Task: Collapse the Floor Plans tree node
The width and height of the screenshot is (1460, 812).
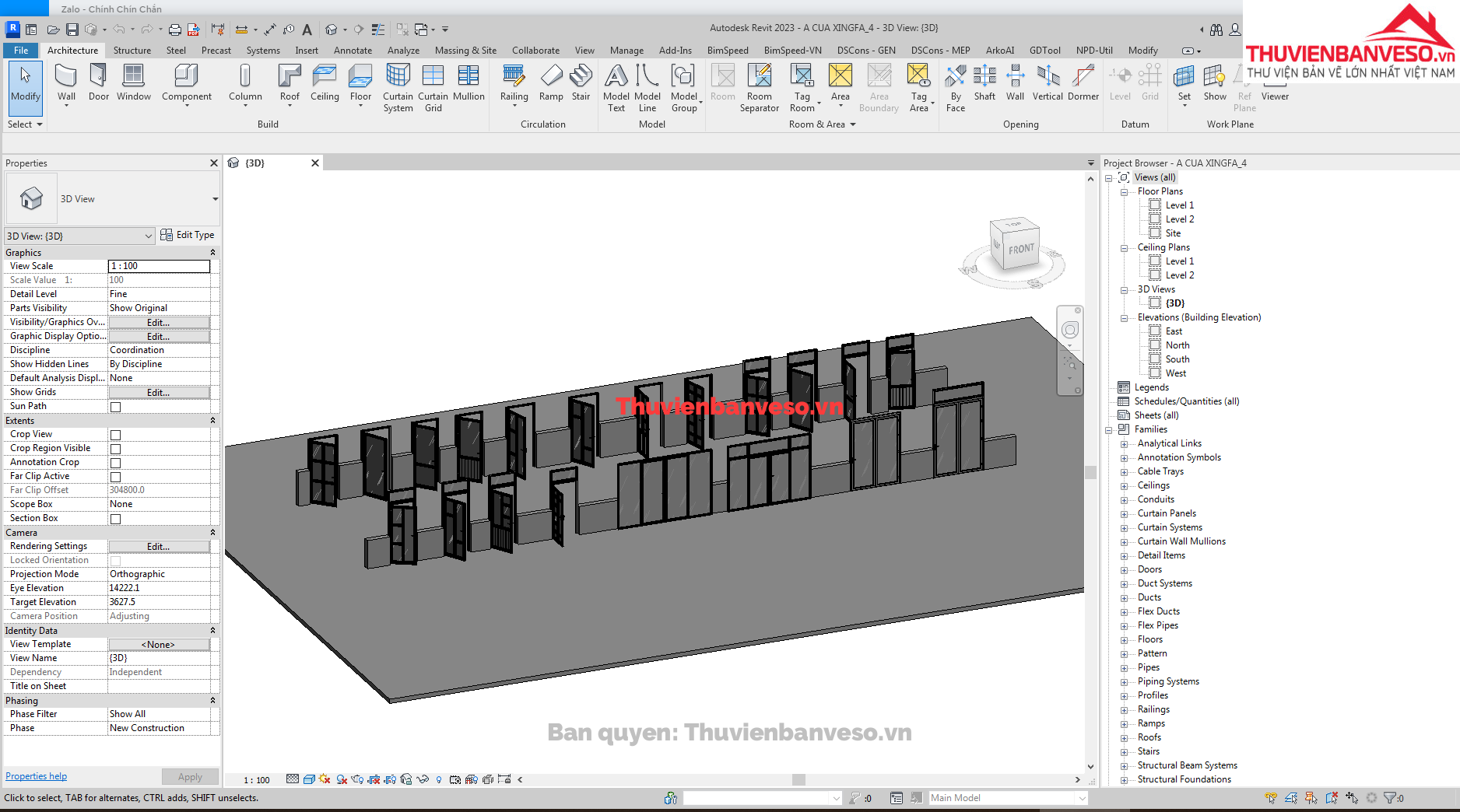Action: coord(1124,192)
